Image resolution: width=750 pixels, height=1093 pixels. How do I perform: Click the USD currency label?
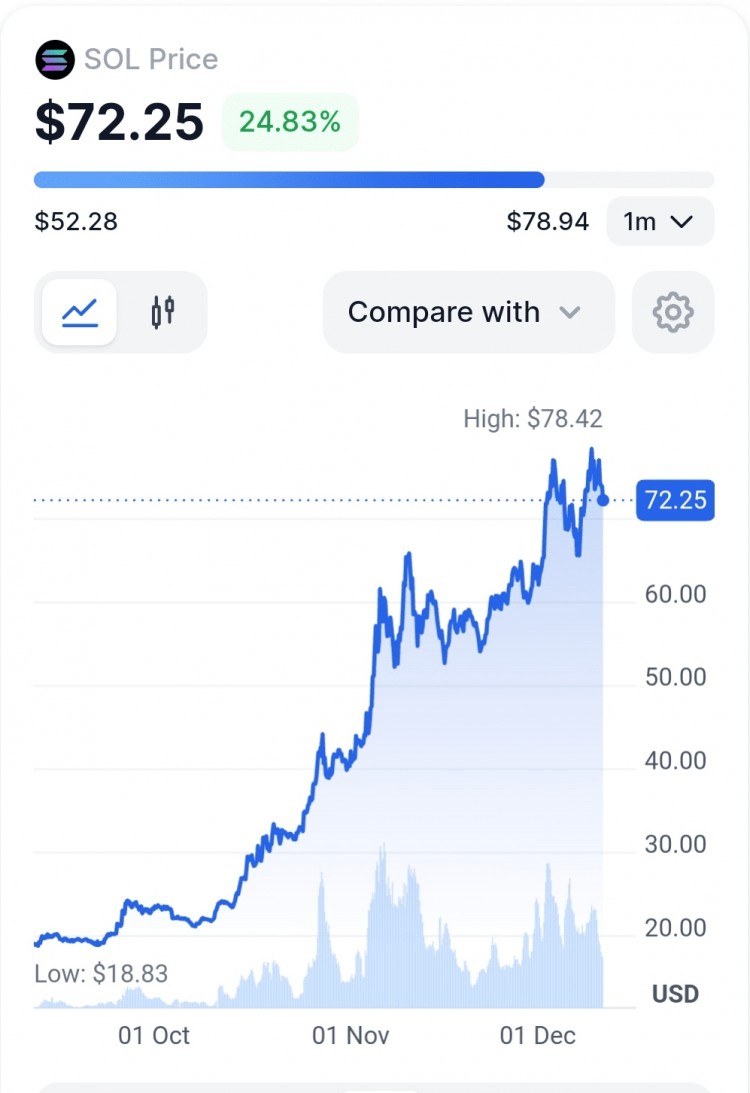point(675,993)
